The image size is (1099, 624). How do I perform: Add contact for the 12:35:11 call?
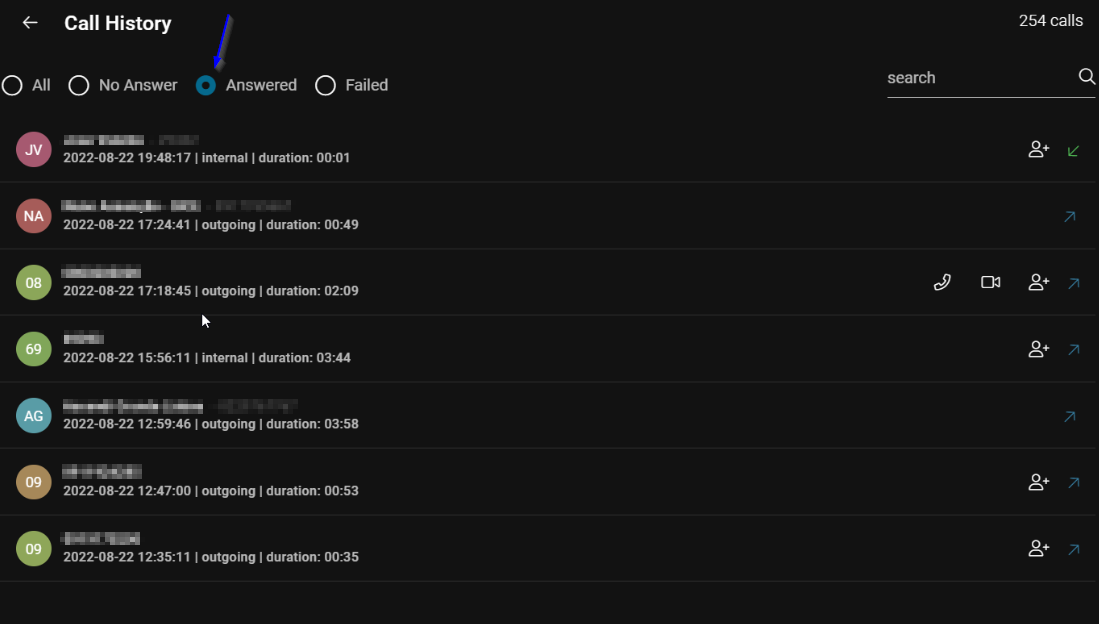(1039, 548)
